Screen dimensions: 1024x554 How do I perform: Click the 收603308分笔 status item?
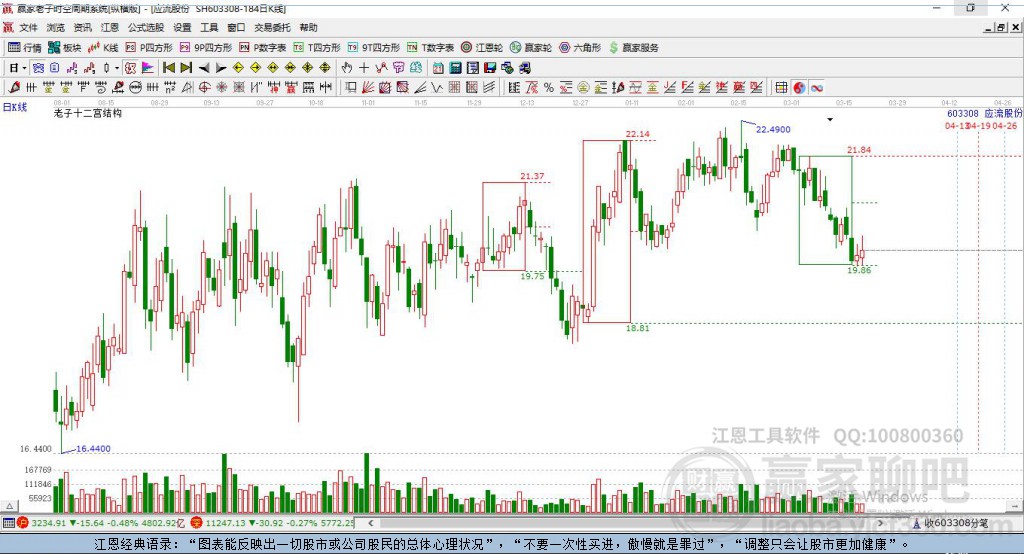[x=951, y=523]
